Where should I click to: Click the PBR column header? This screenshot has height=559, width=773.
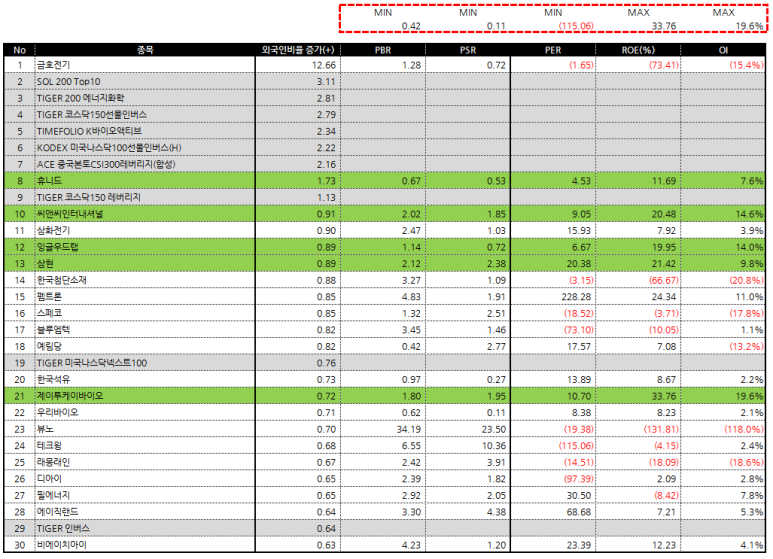pos(383,50)
